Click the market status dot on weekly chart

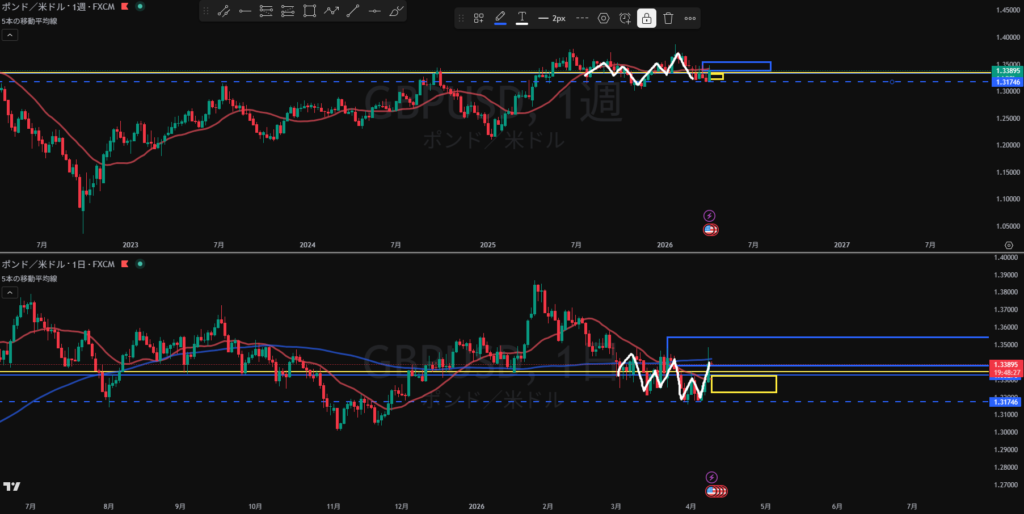click(x=139, y=6)
